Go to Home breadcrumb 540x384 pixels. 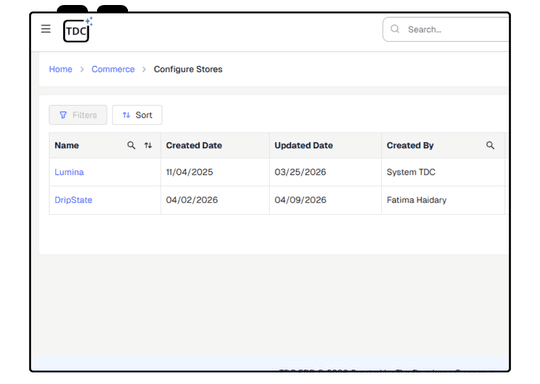pos(61,69)
